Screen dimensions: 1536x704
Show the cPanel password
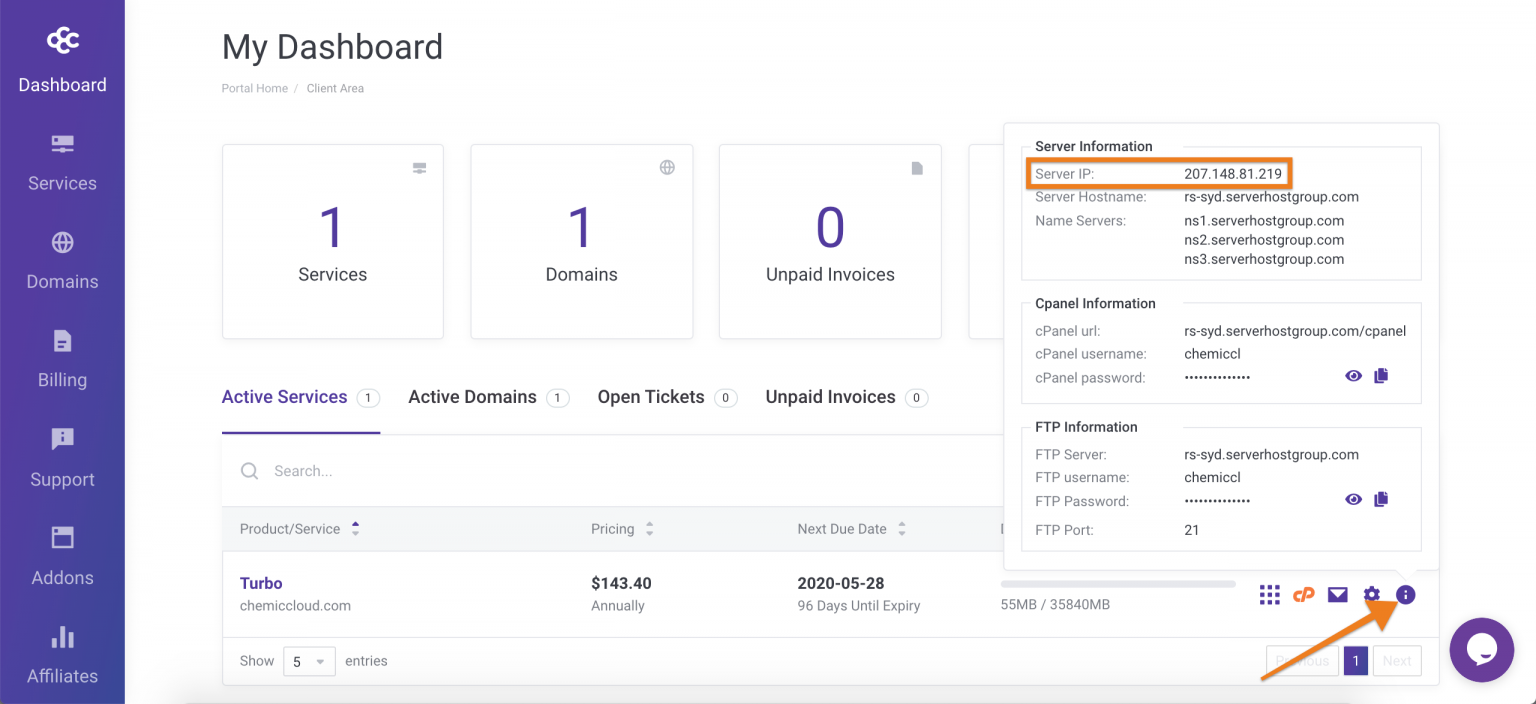pos(1353,376)
